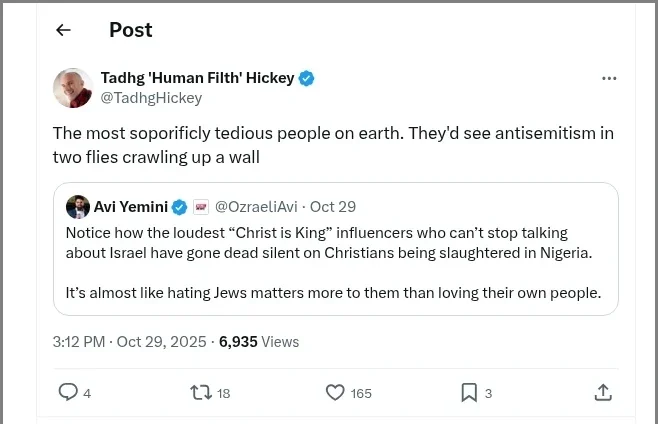The height and width of the screenshot is (424, 658).
Task: Click the Oct 29 quoted post date
Action: point(333,207)
